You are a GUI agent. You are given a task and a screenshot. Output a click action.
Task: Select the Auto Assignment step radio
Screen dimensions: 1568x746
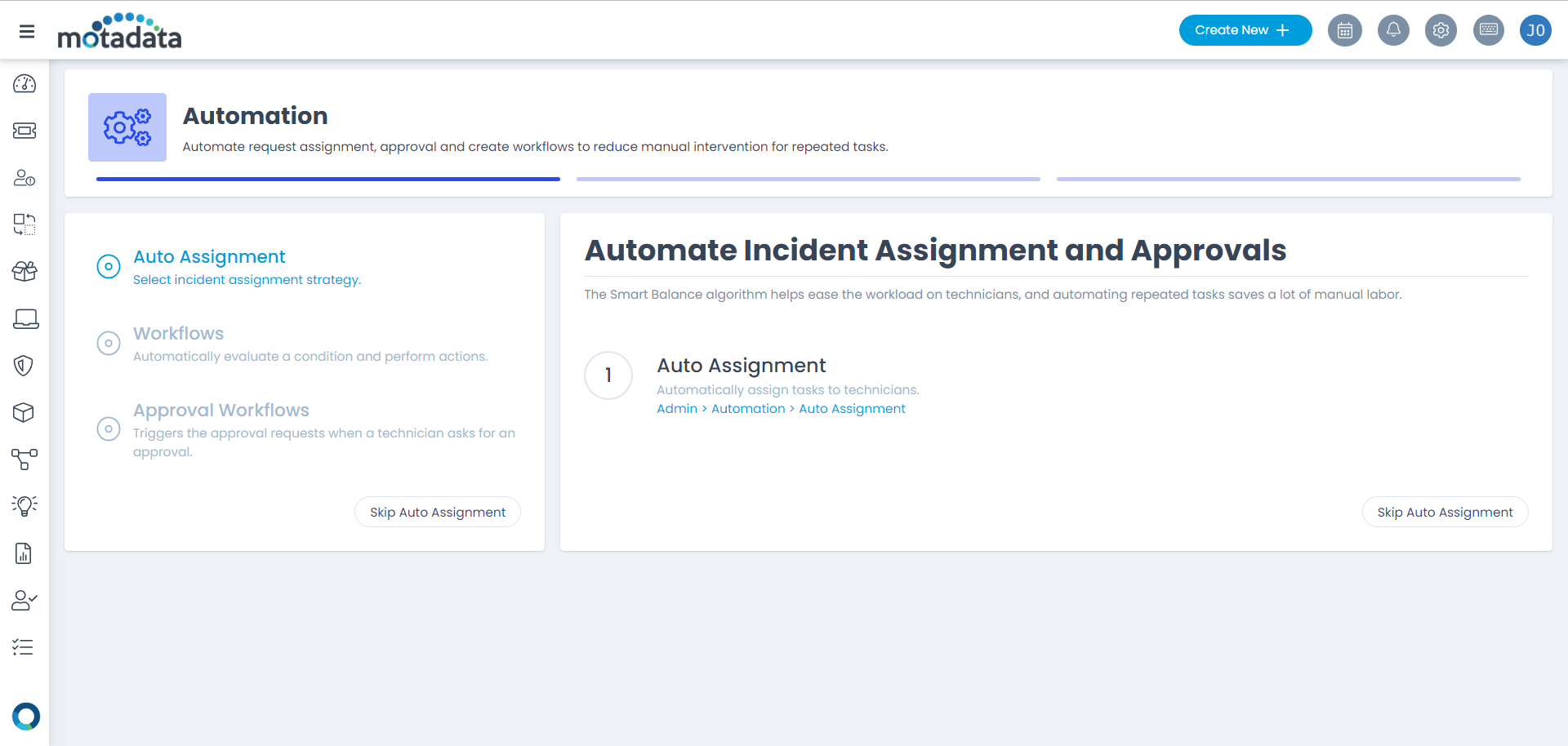(109, 267)
